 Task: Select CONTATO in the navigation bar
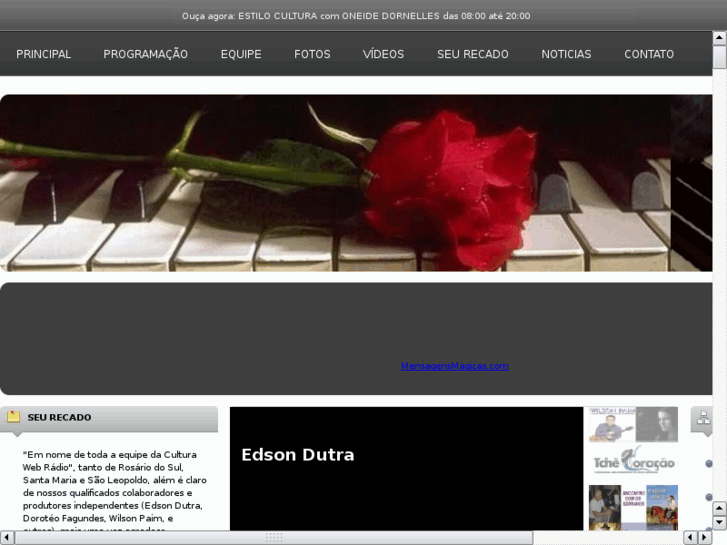click(649, 54)
